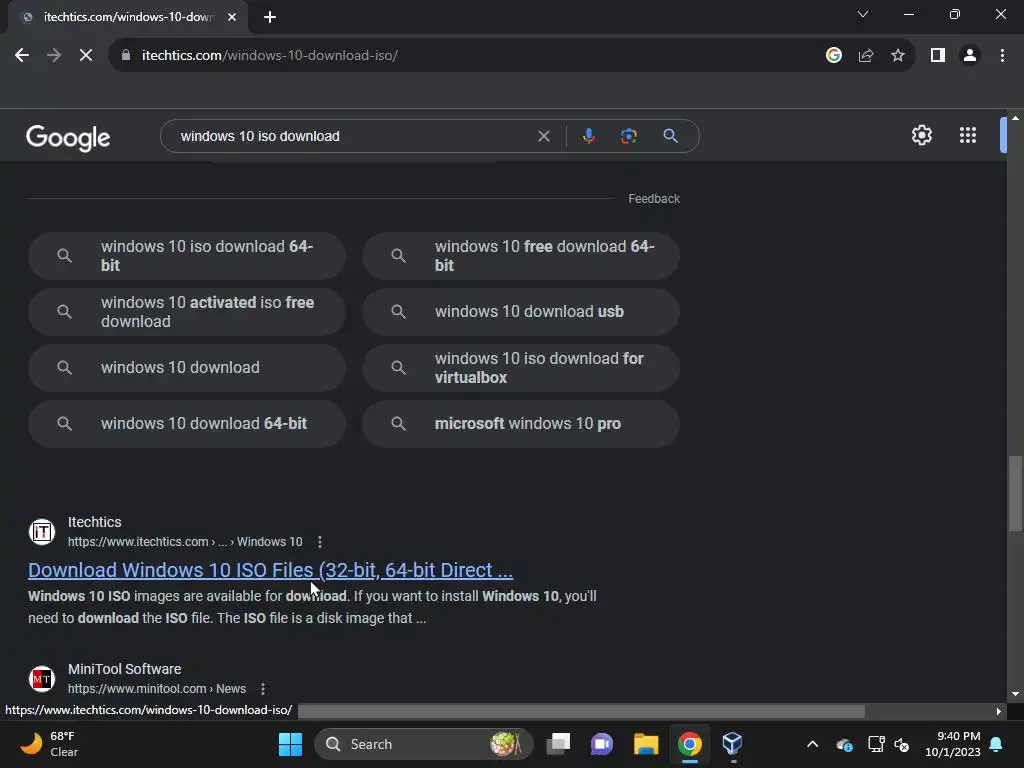Click the Itechtics site name

tap(95, 522)
